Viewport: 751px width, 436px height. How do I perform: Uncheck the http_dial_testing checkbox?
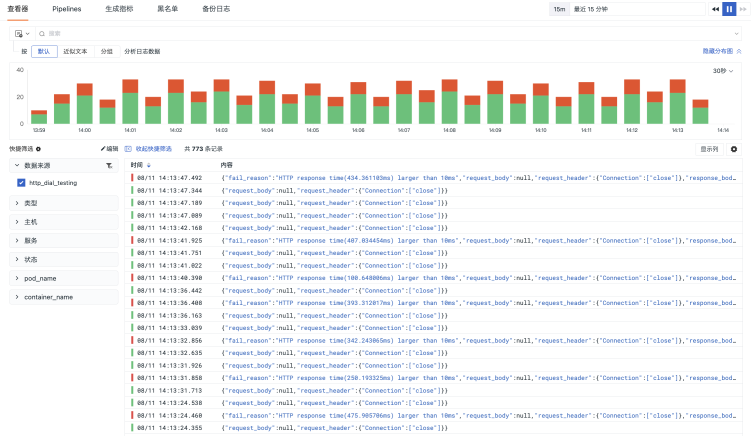click(21, 183)
